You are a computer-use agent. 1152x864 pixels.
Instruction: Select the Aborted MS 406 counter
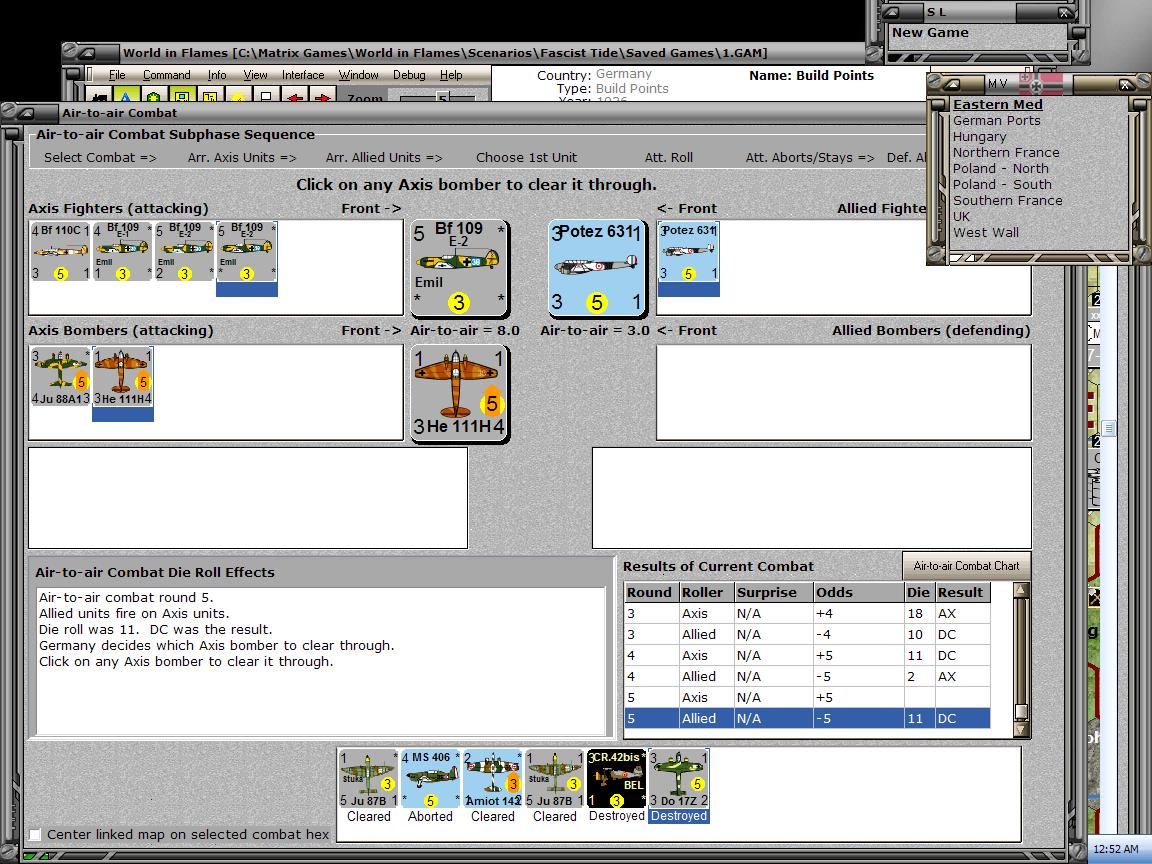coord(431,779)
